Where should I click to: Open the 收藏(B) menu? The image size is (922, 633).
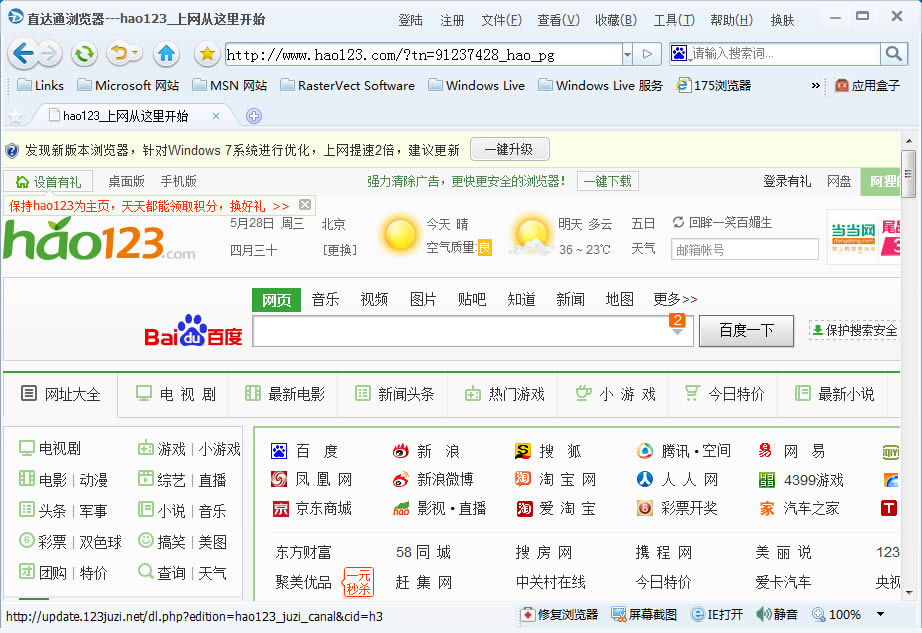616,21
